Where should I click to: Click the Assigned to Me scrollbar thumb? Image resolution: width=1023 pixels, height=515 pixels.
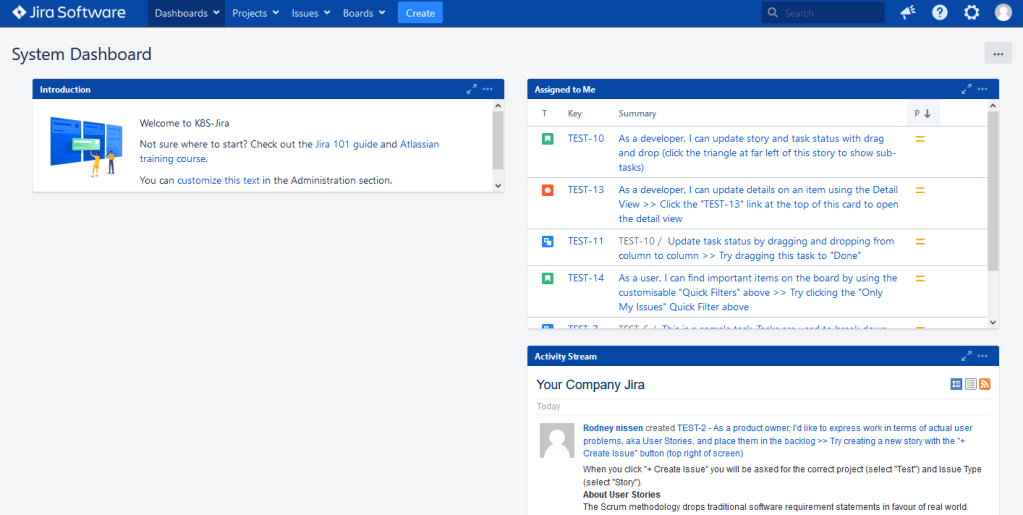click(993, 190)
